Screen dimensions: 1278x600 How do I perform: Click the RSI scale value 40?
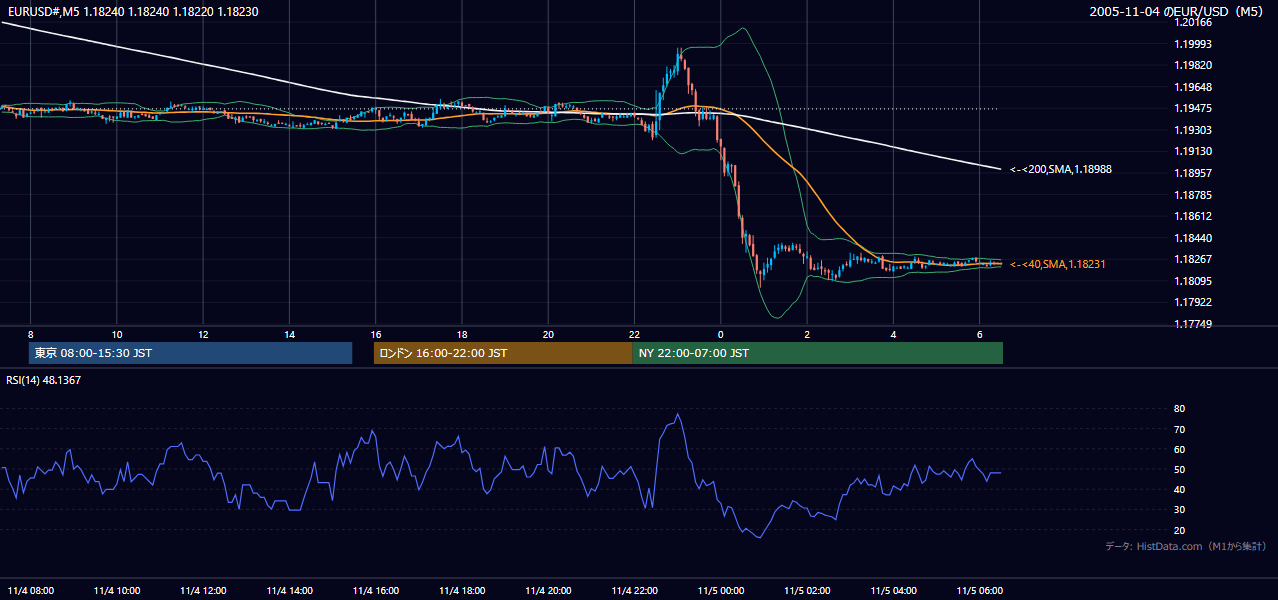pos(1179,489)
